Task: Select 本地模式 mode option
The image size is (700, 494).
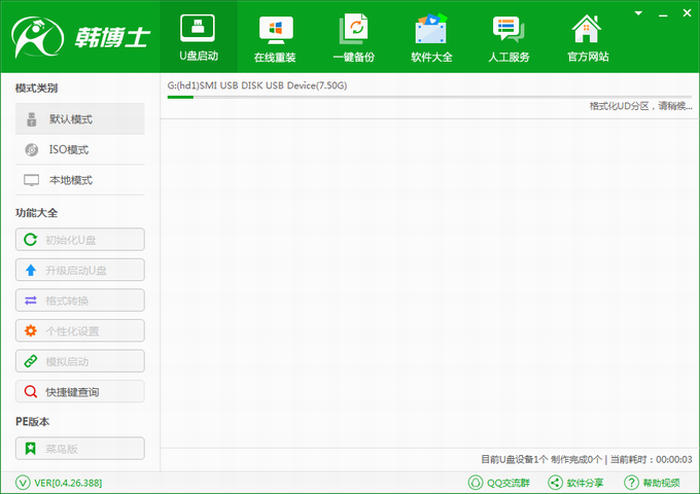Action: tap(80, 181)
